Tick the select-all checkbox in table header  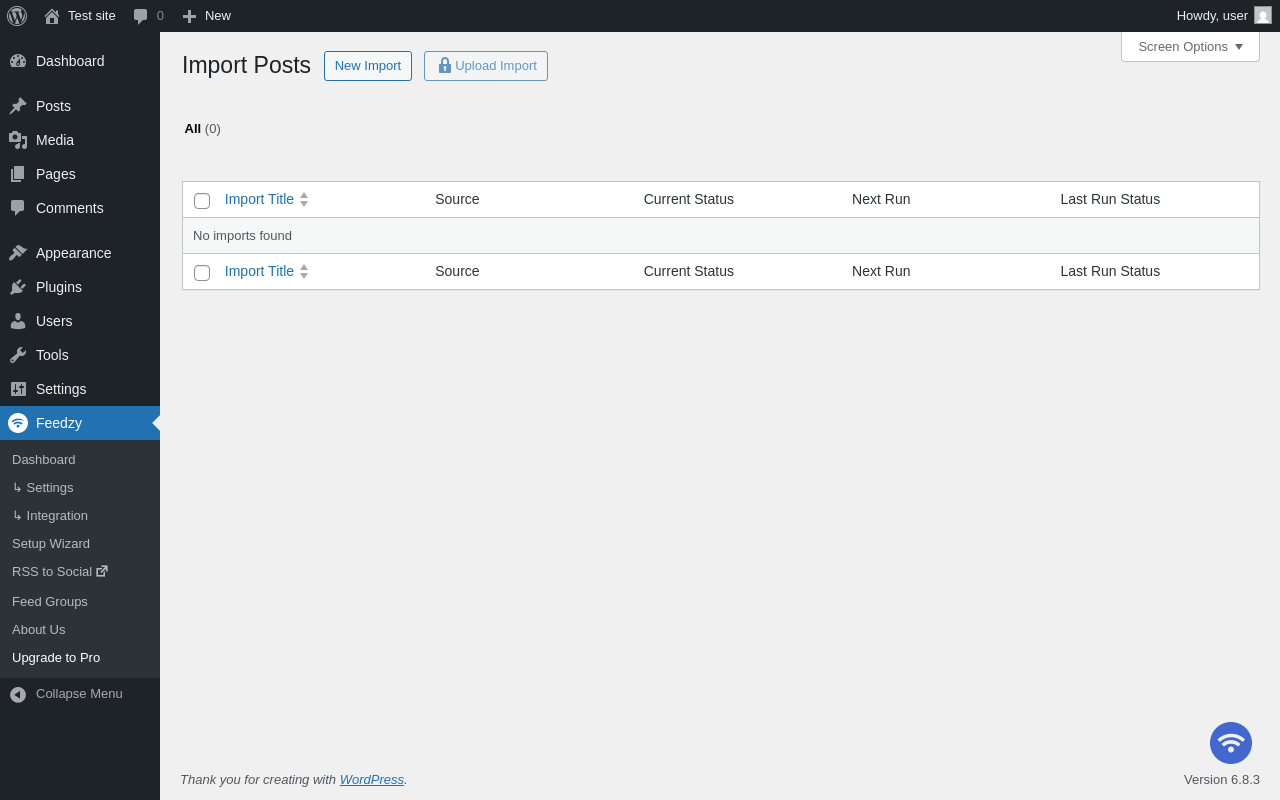202,201
